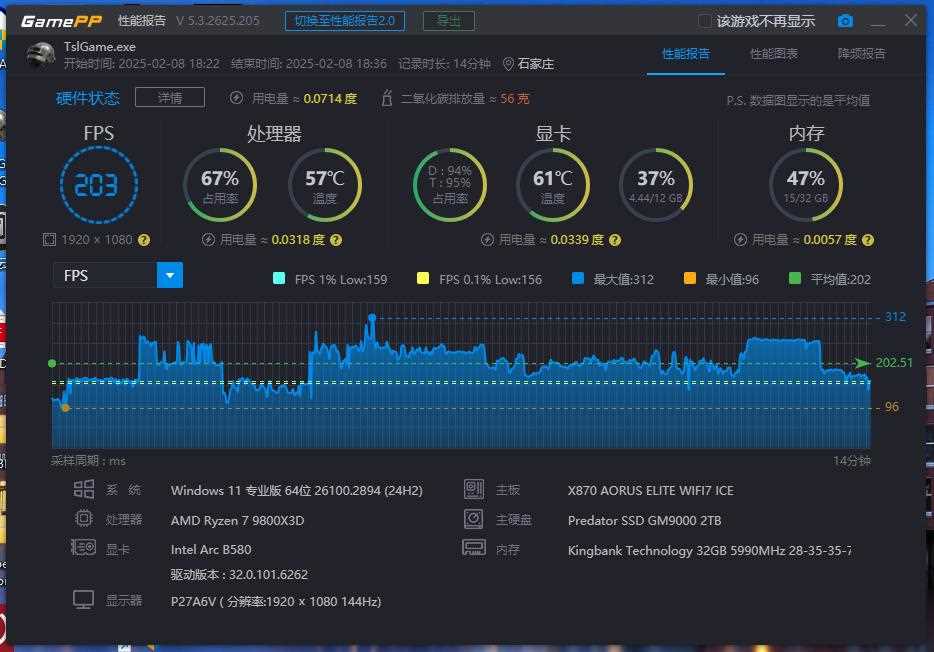Click the X870 AORUS ELITE WIFI7 ICE text
Image resolution: width=934 pixels, height=652 pixels.
650,491
